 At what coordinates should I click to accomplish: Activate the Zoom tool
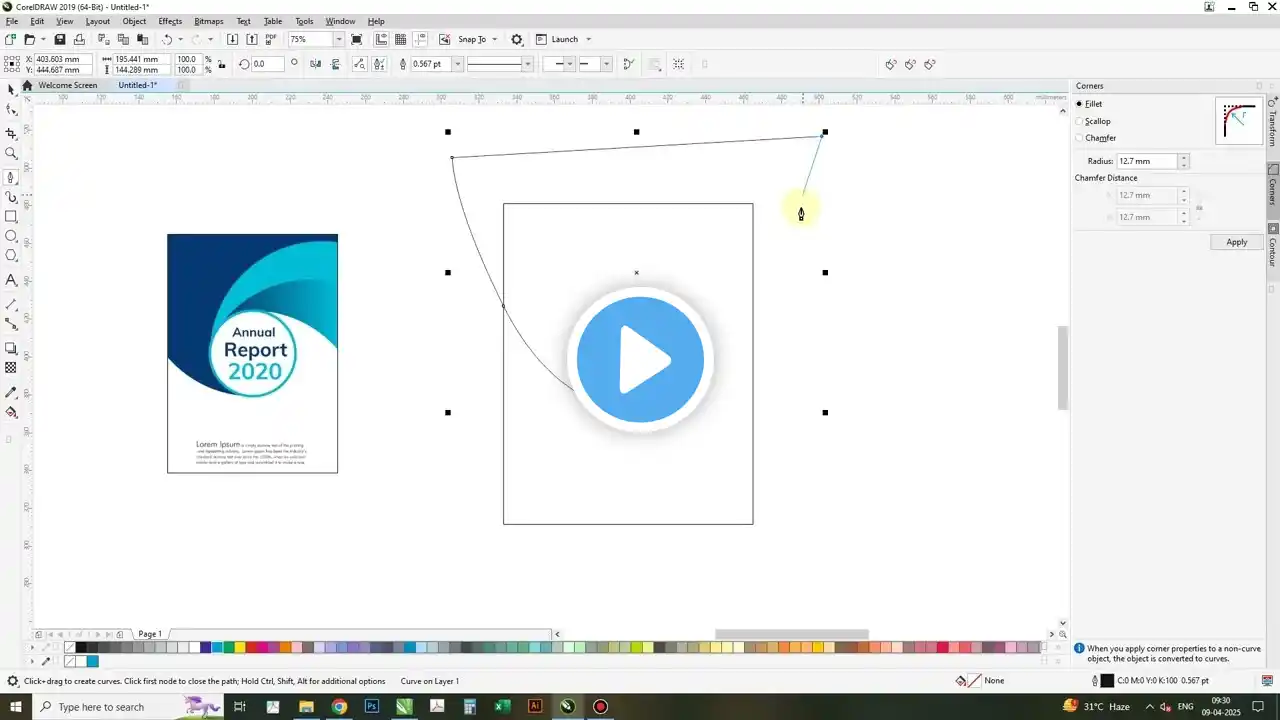coord(11,154)
